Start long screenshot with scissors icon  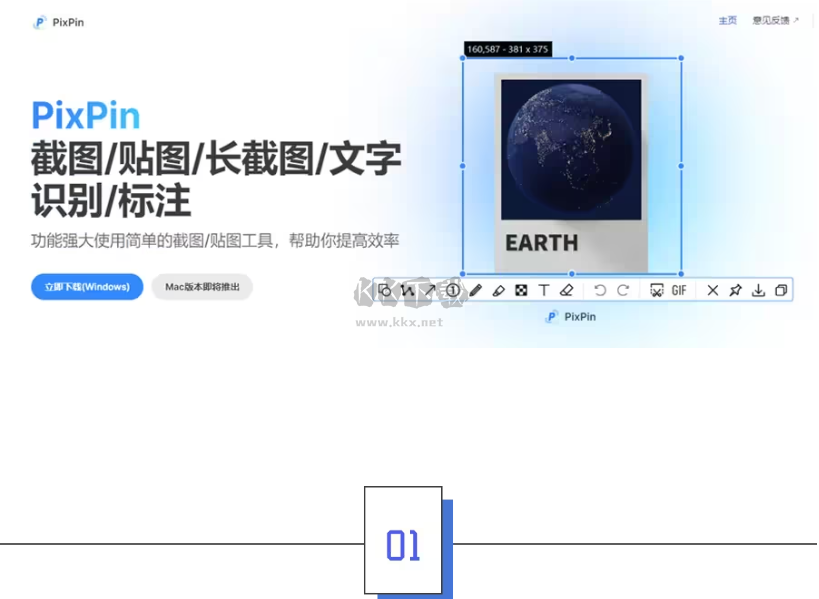pos(657,290)
